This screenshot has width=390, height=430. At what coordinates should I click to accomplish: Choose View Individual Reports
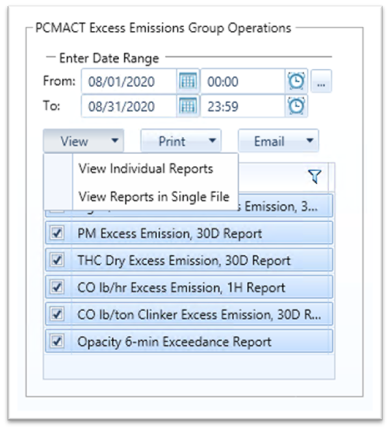click(146, 169)
